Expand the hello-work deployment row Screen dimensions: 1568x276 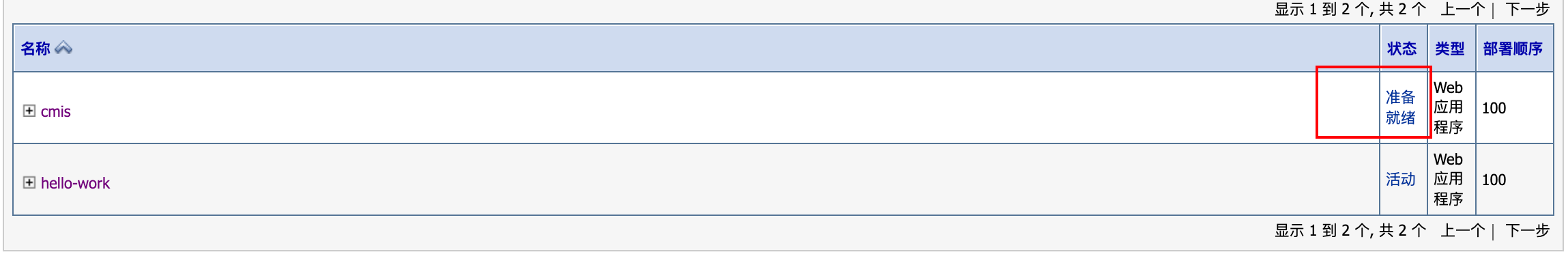coord(29,182)
